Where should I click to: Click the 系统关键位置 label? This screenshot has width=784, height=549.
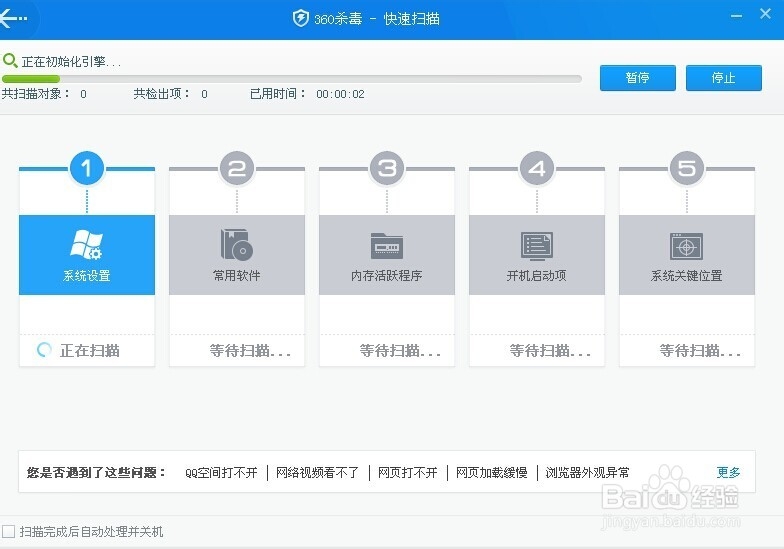[686, 276]
